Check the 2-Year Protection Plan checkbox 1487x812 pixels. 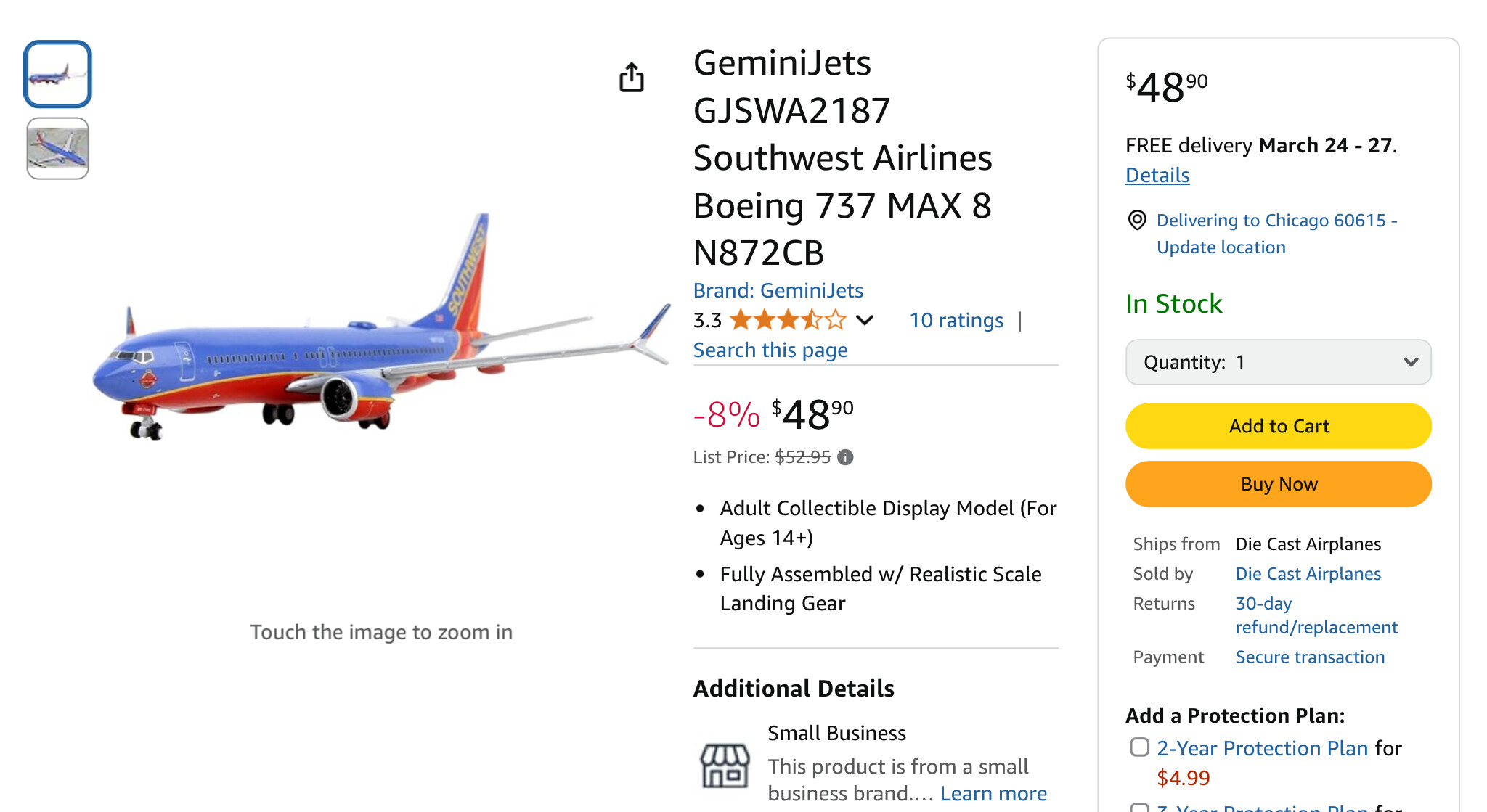[x=1140, y=747]
